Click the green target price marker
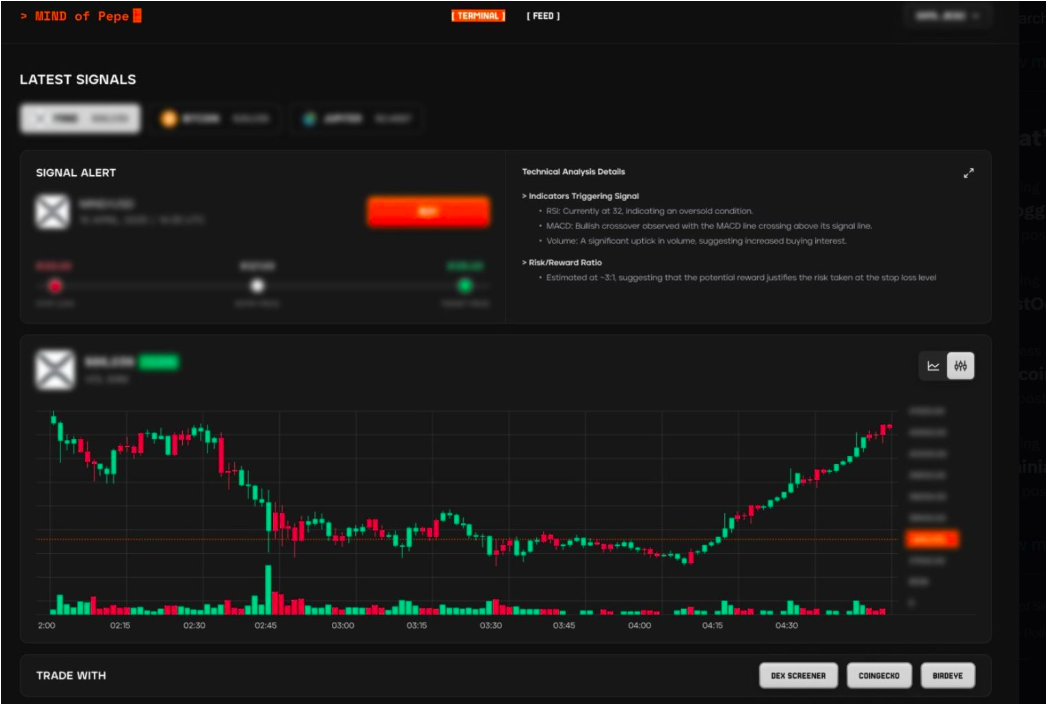1046x704 pixels. click(465, 286)
